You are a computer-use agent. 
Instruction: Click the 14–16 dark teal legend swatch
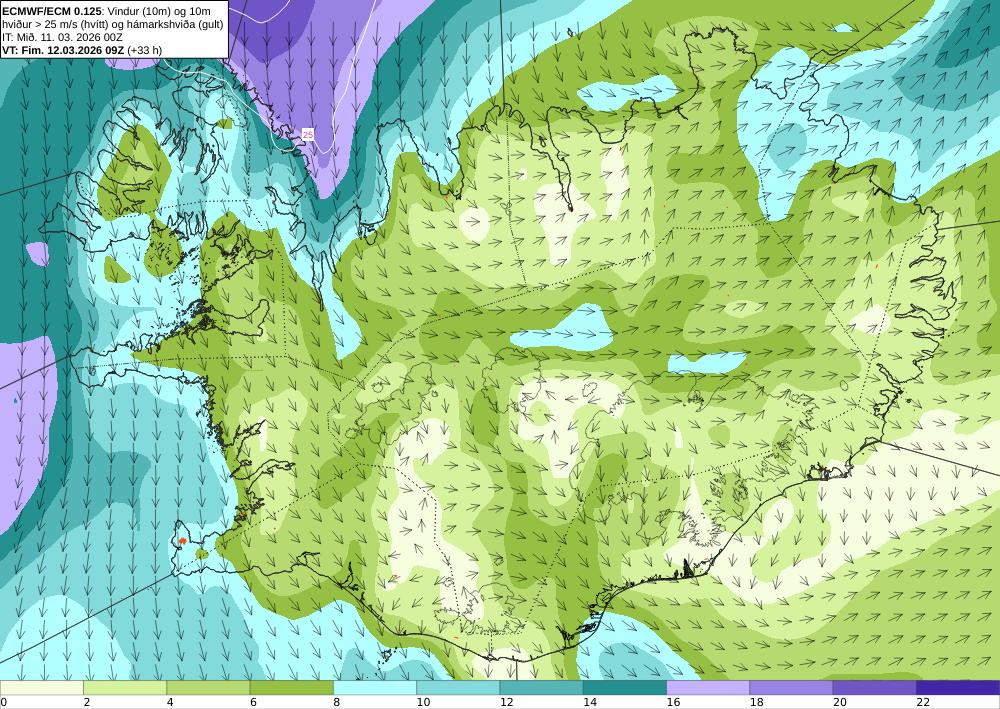[x=625, y=688]
